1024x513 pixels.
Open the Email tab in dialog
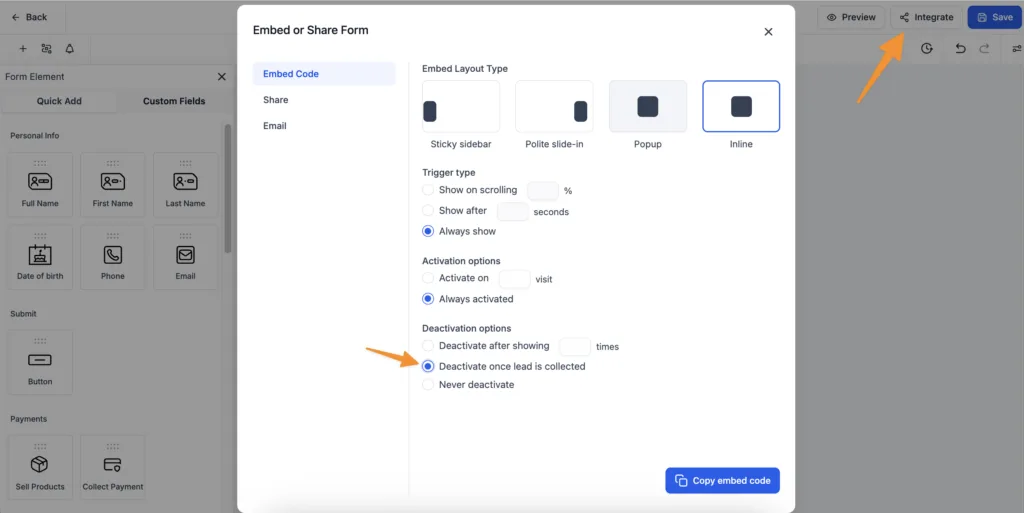tap(275, 126)
